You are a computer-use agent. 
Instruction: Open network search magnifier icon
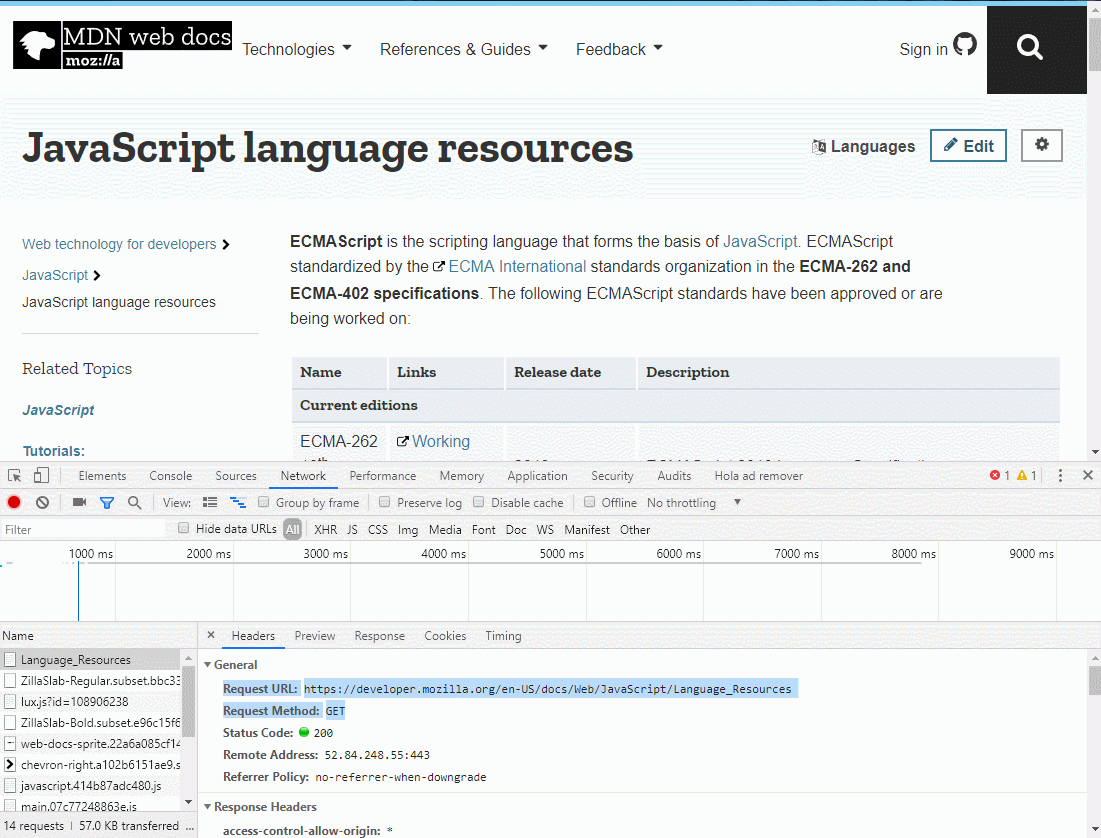click(134, 503)
